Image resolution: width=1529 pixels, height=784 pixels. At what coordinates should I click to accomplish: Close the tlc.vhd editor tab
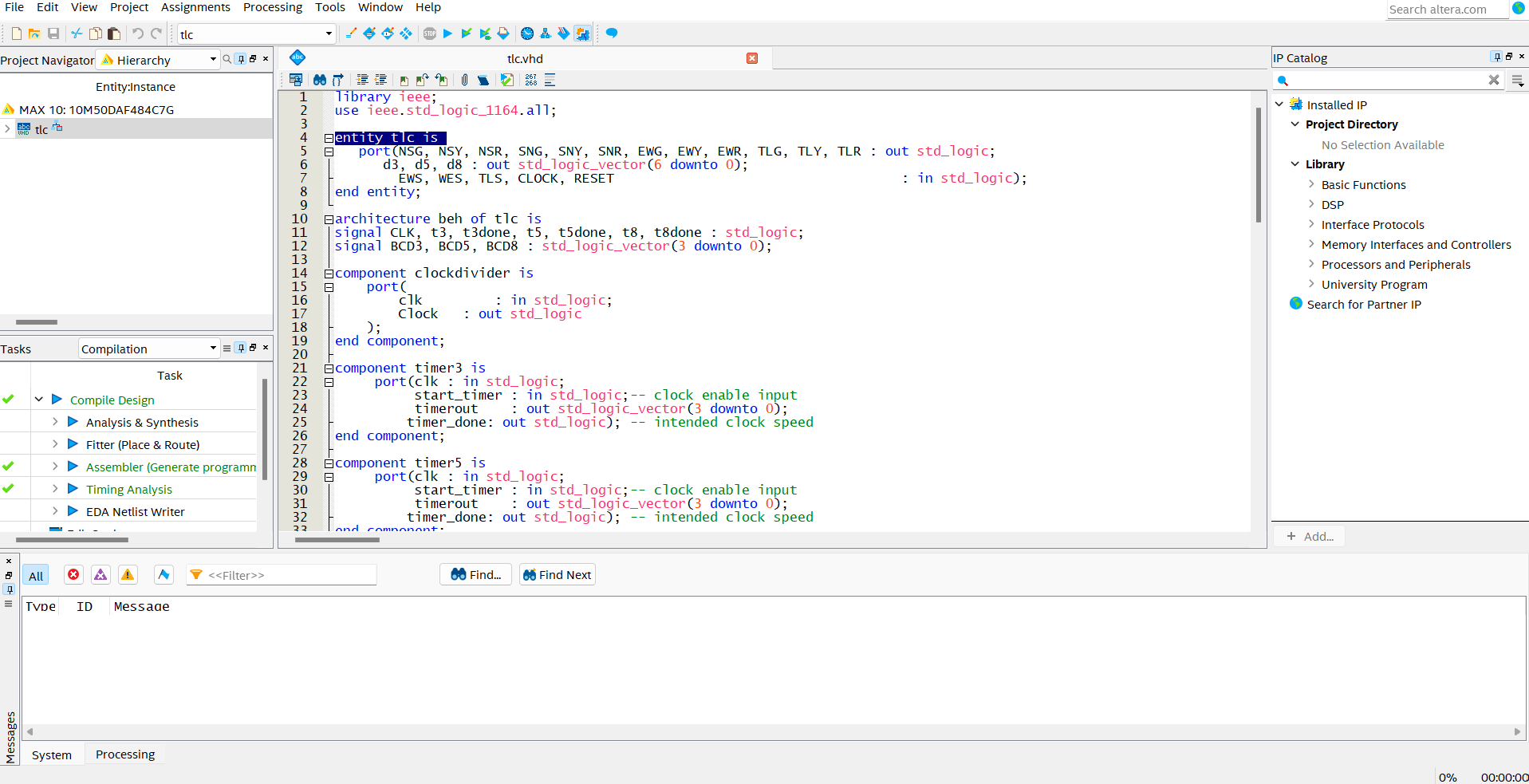pos(752,58)
